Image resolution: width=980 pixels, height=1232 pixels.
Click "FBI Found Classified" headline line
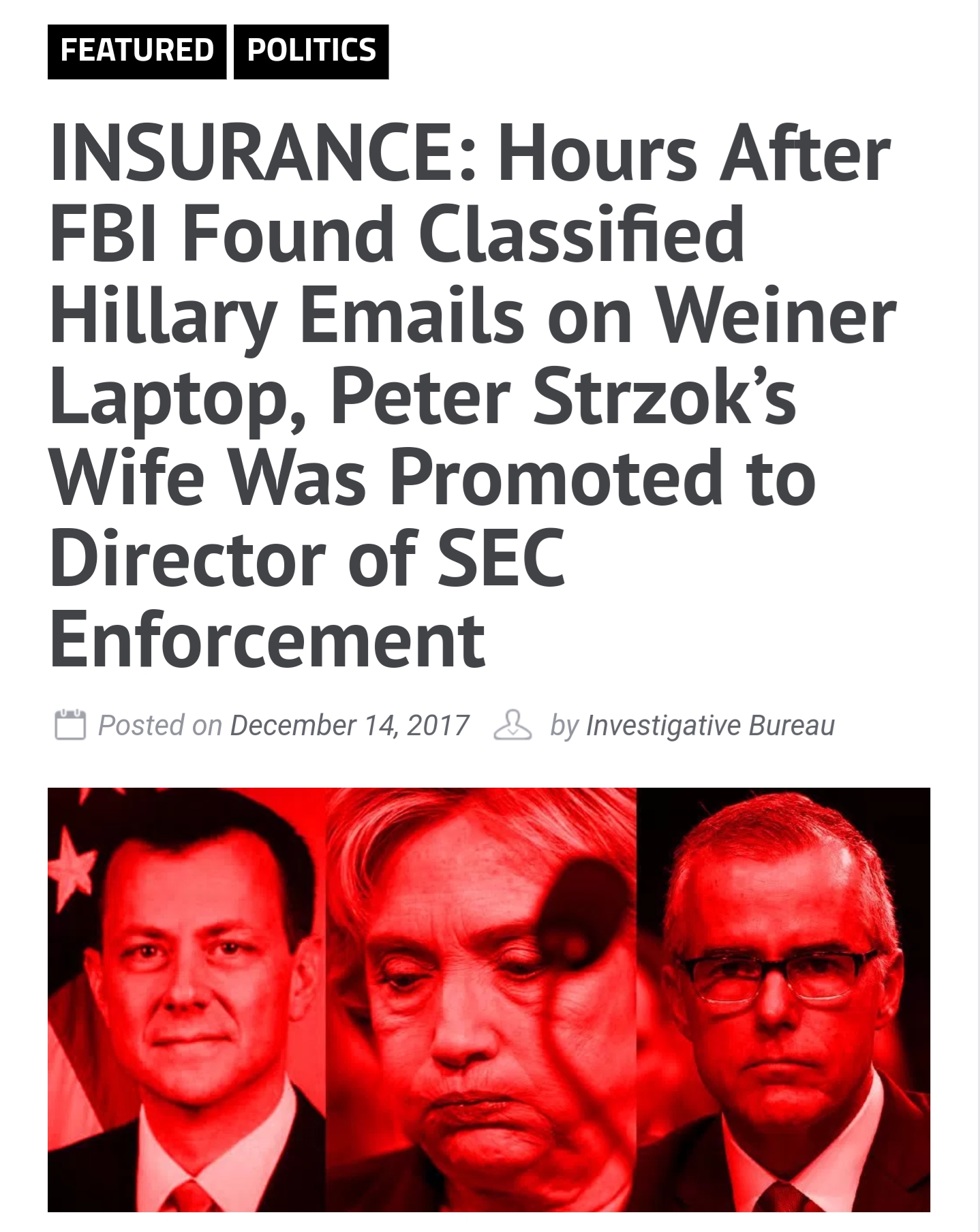pyautogui.click(x=397, y=235)
